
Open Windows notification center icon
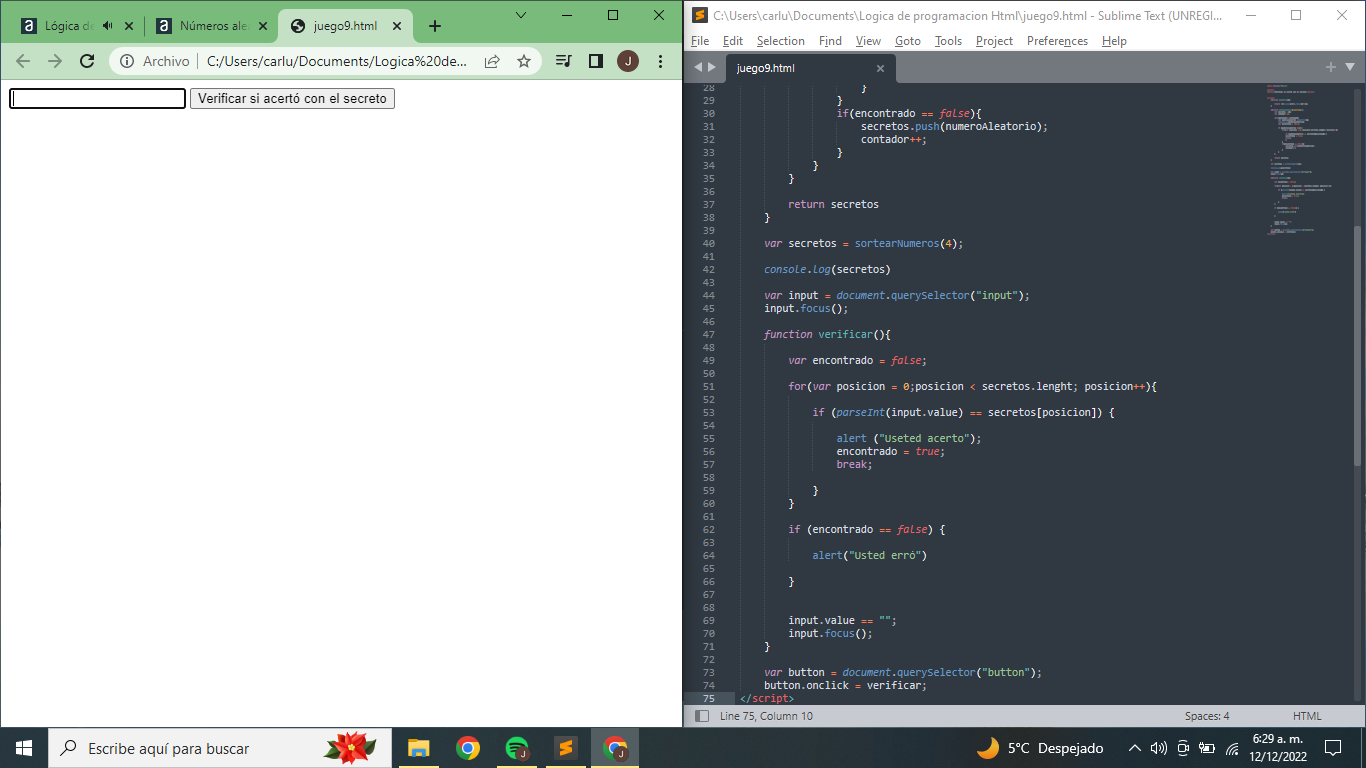[x=1333, y=748]
